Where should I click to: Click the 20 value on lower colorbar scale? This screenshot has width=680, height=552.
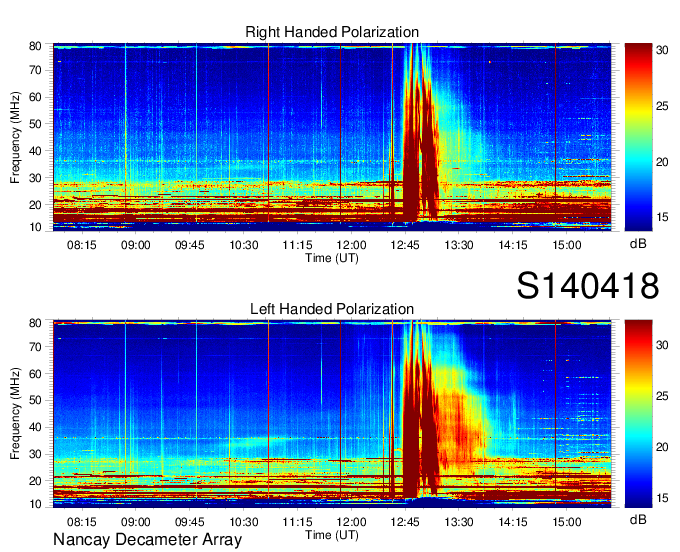pos(662,447)
